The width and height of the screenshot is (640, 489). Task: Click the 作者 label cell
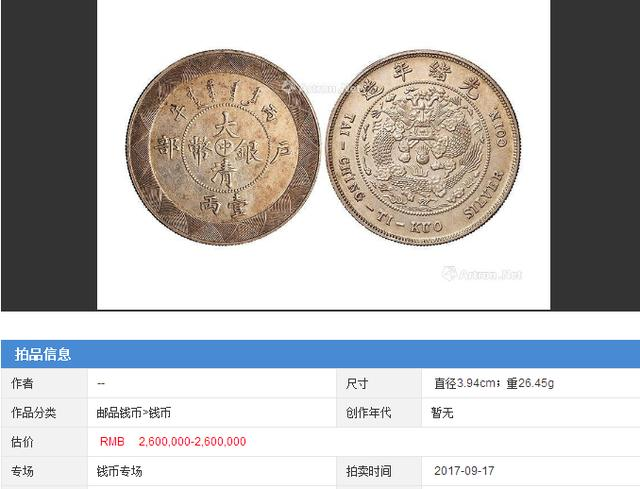pyautogui.click(x=44, y=383)
